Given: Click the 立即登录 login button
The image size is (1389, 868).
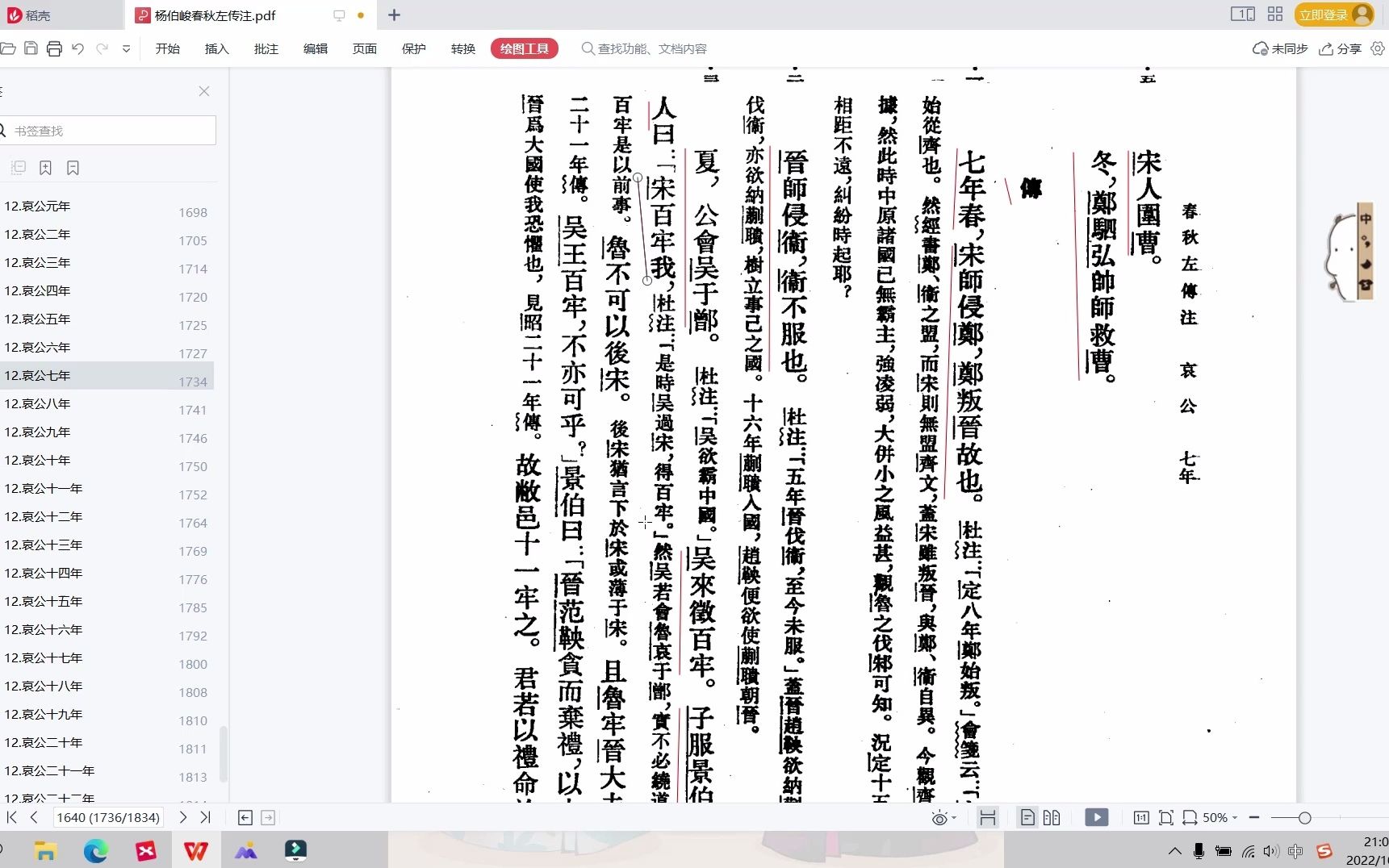Looking at the screenshot, I should (x=1334, y=15).
